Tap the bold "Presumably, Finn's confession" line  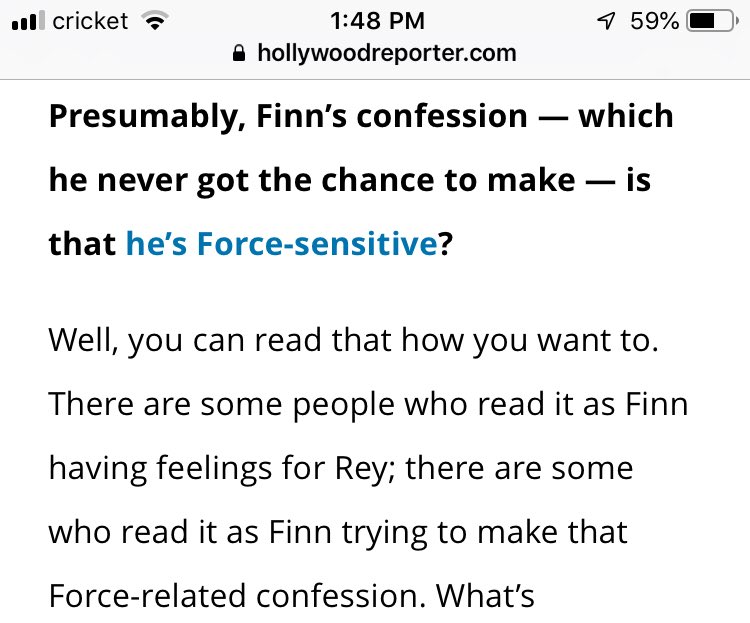(x=287, y=116)
